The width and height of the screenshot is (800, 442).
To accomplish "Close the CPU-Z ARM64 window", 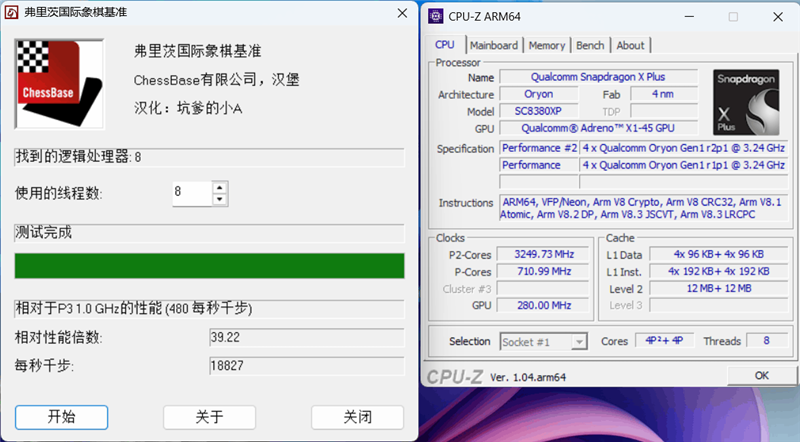I will click(x=778, y=17).
